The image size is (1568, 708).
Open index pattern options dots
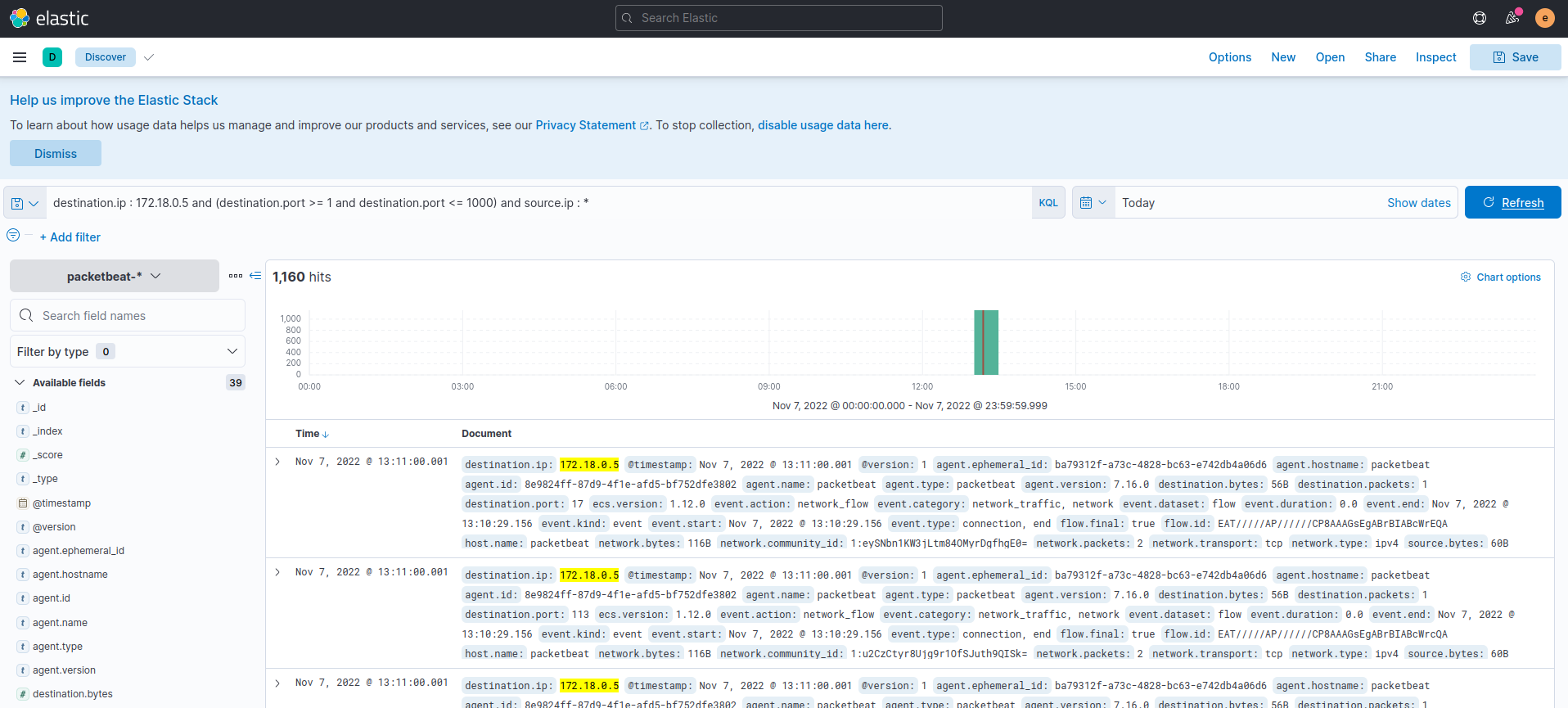[236, 276]
